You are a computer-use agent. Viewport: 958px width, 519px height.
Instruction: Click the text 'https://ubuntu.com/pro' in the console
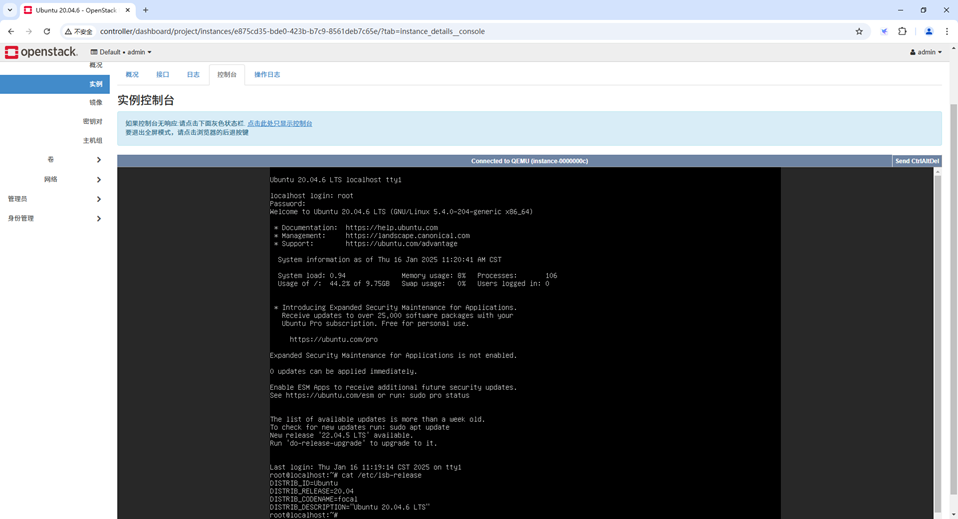[x=334, y=339]
